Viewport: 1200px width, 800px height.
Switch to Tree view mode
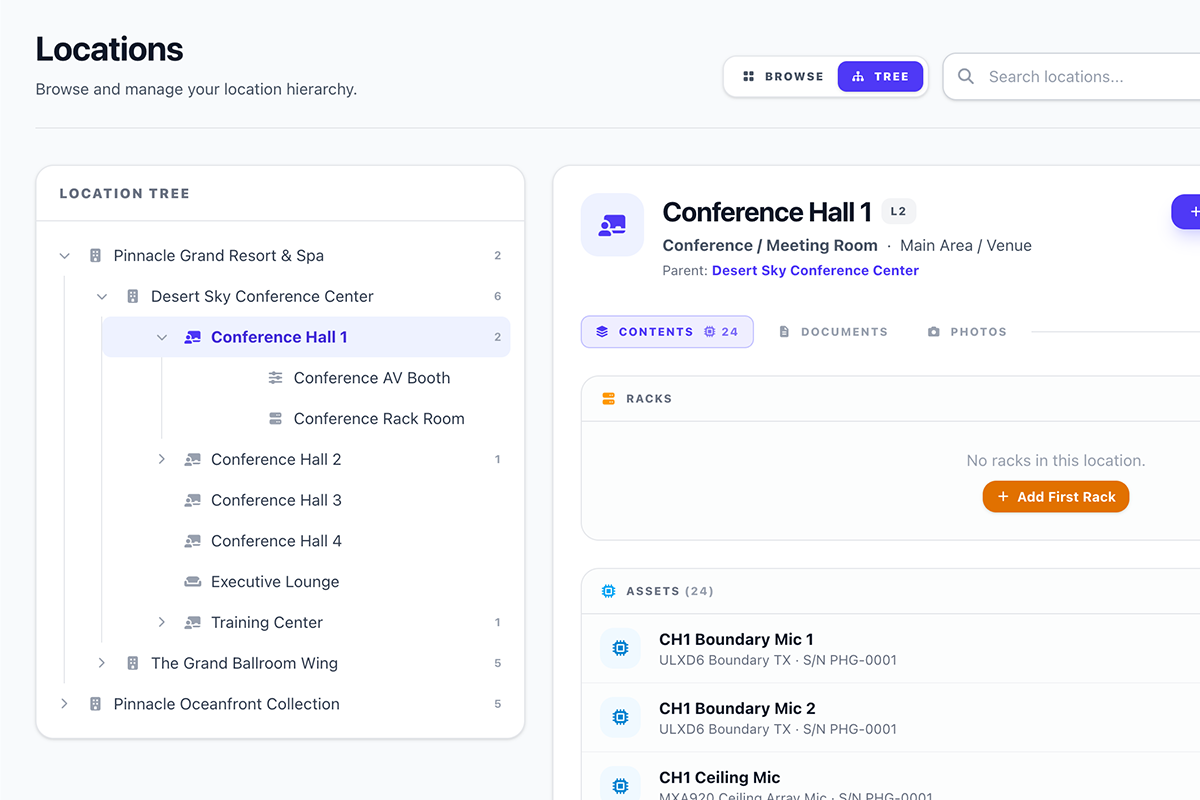tap(880, 77)
